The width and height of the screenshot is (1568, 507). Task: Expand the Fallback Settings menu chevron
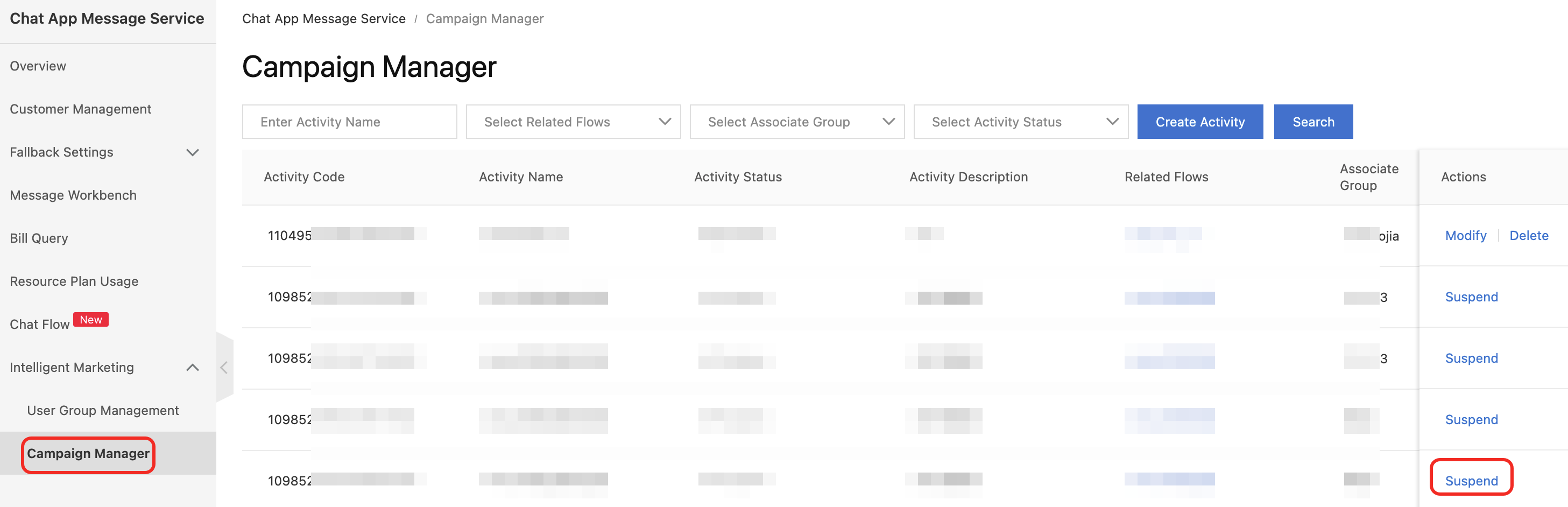192,152
